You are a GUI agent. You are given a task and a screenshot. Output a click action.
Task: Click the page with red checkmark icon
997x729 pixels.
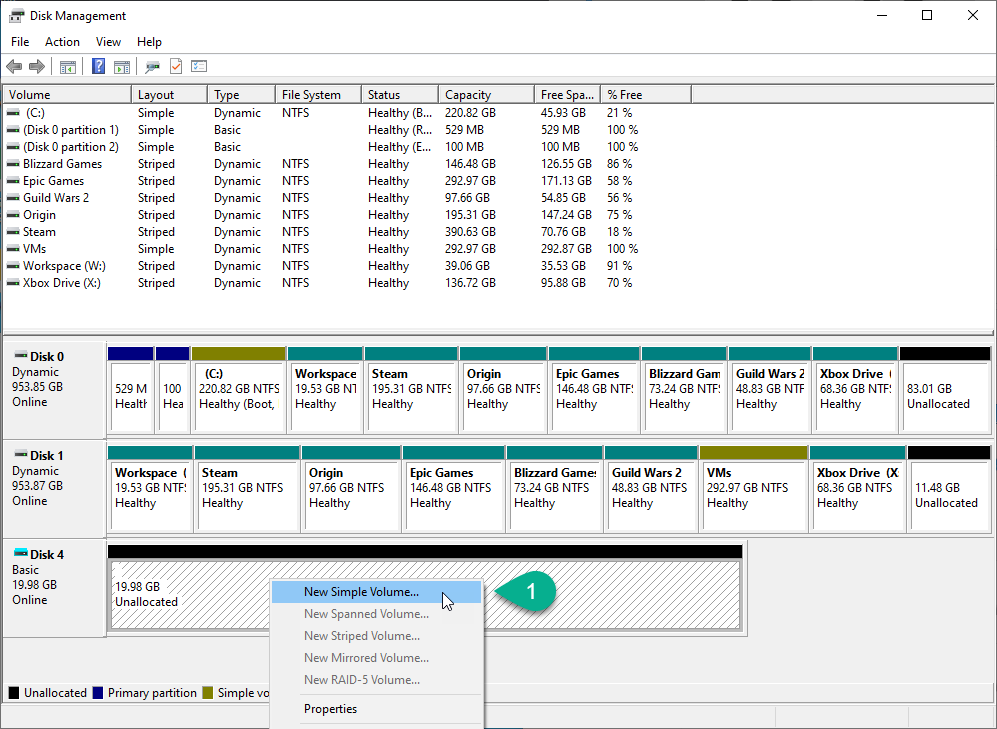[176, 67]
